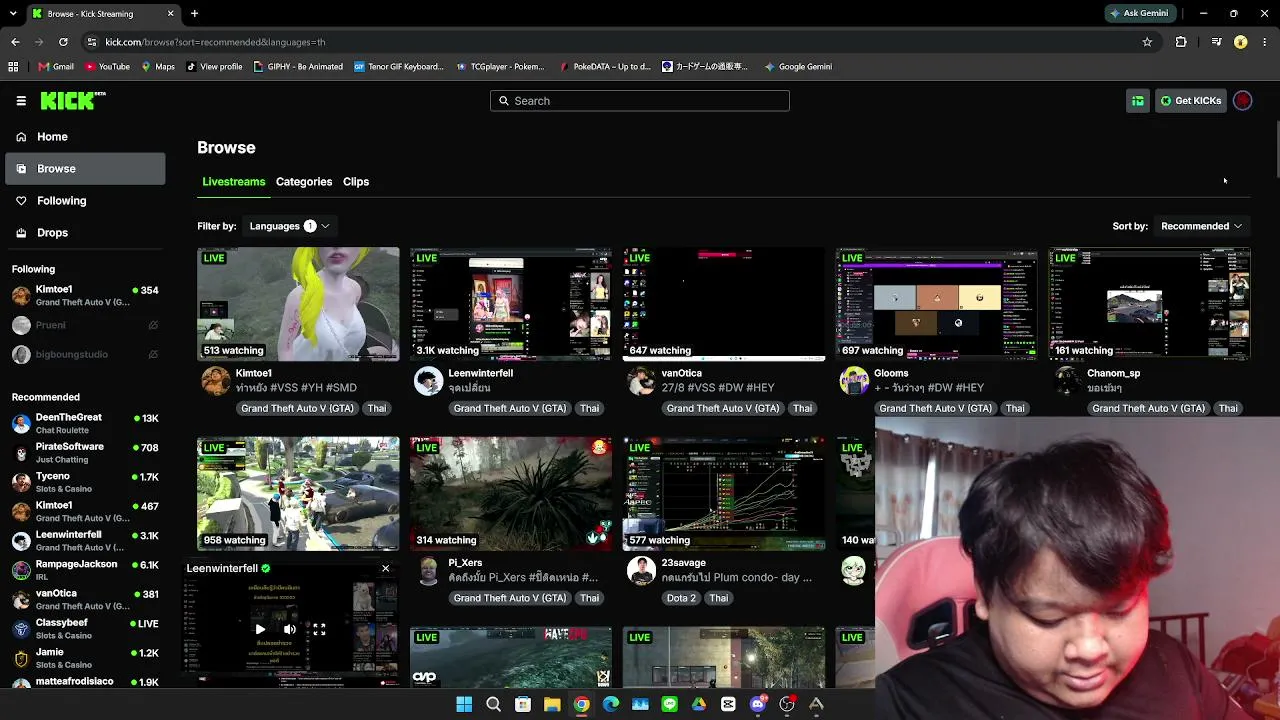1280x720 pixels.
Task: Open the Chrome extensions puzzle icon
Action: pyautogui.click(x=1181, y=42)
